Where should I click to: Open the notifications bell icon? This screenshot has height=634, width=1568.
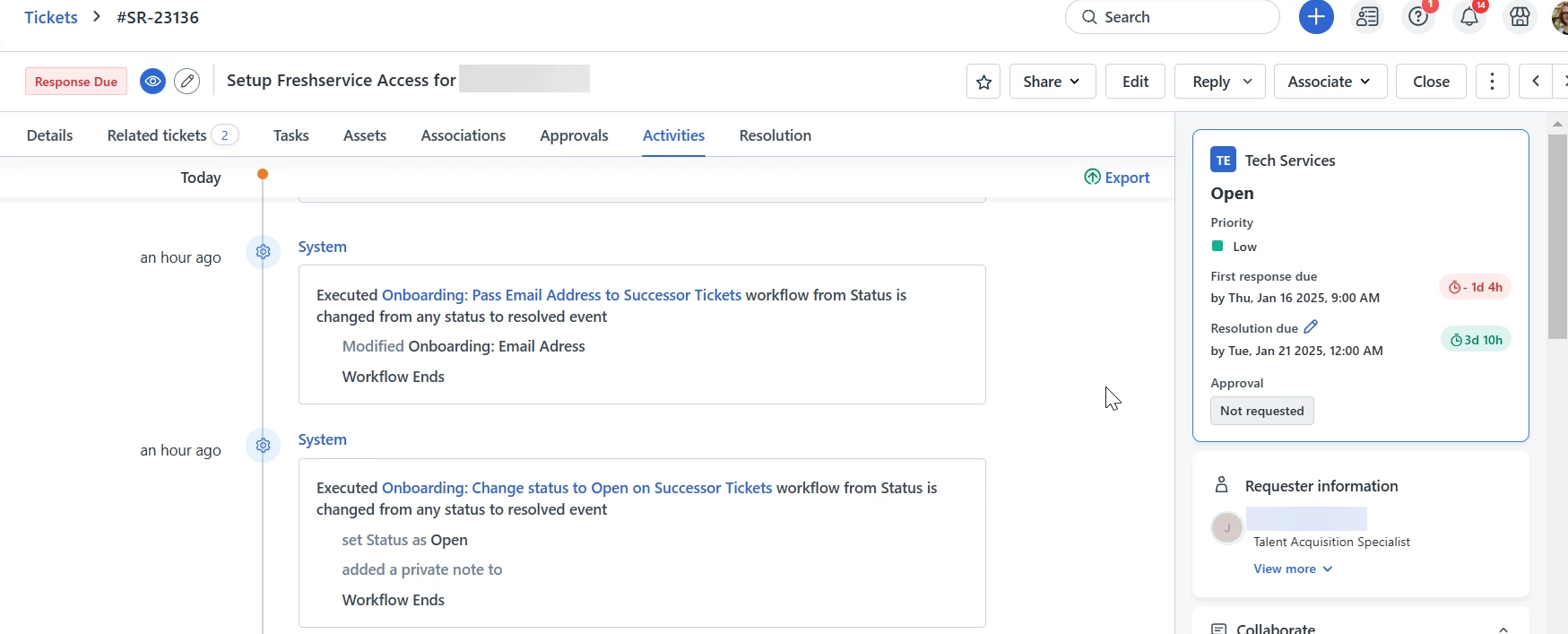coord(1469,17)
